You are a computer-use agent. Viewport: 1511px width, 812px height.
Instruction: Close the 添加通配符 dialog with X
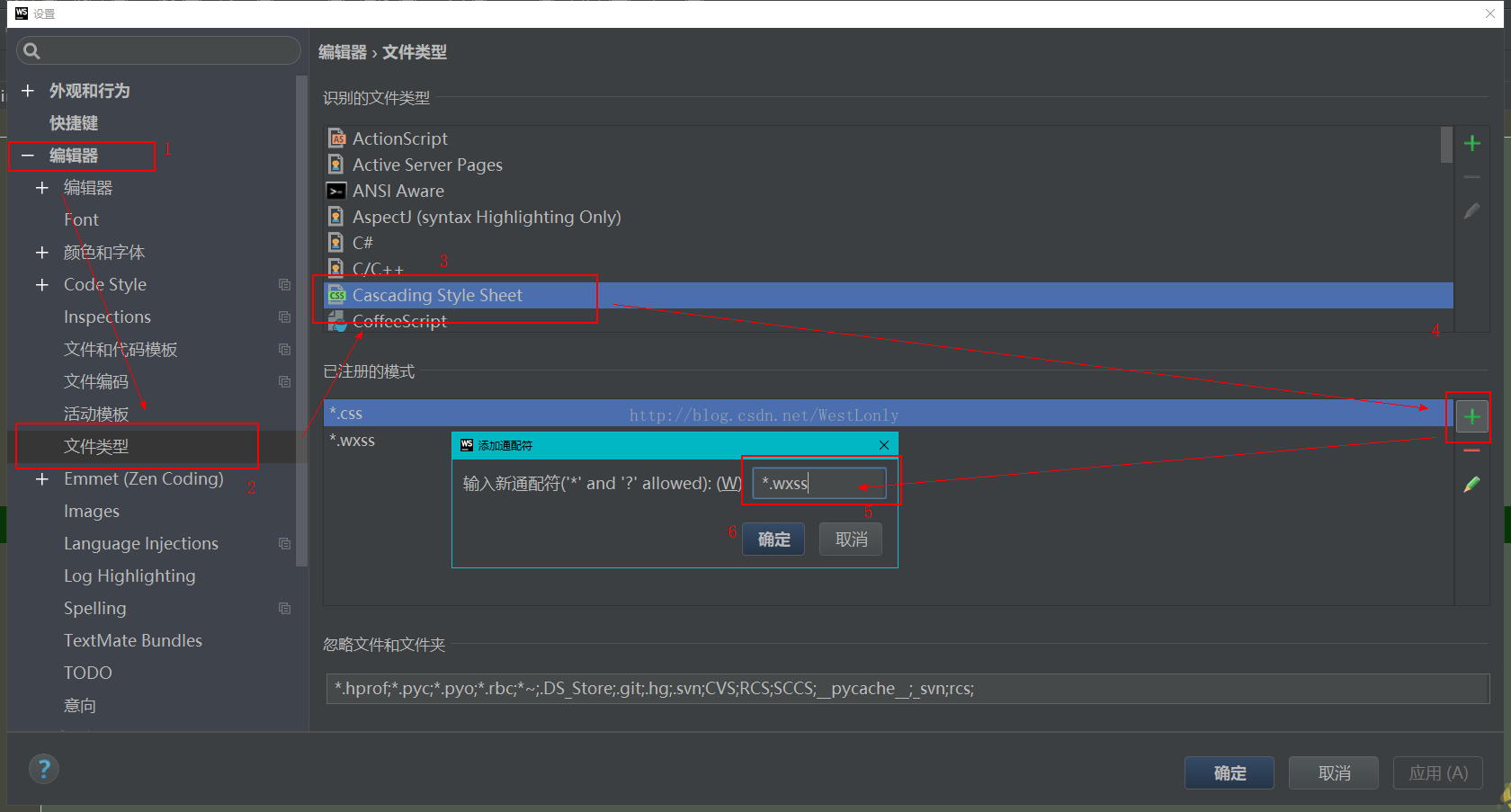click(x=883, y=445)
